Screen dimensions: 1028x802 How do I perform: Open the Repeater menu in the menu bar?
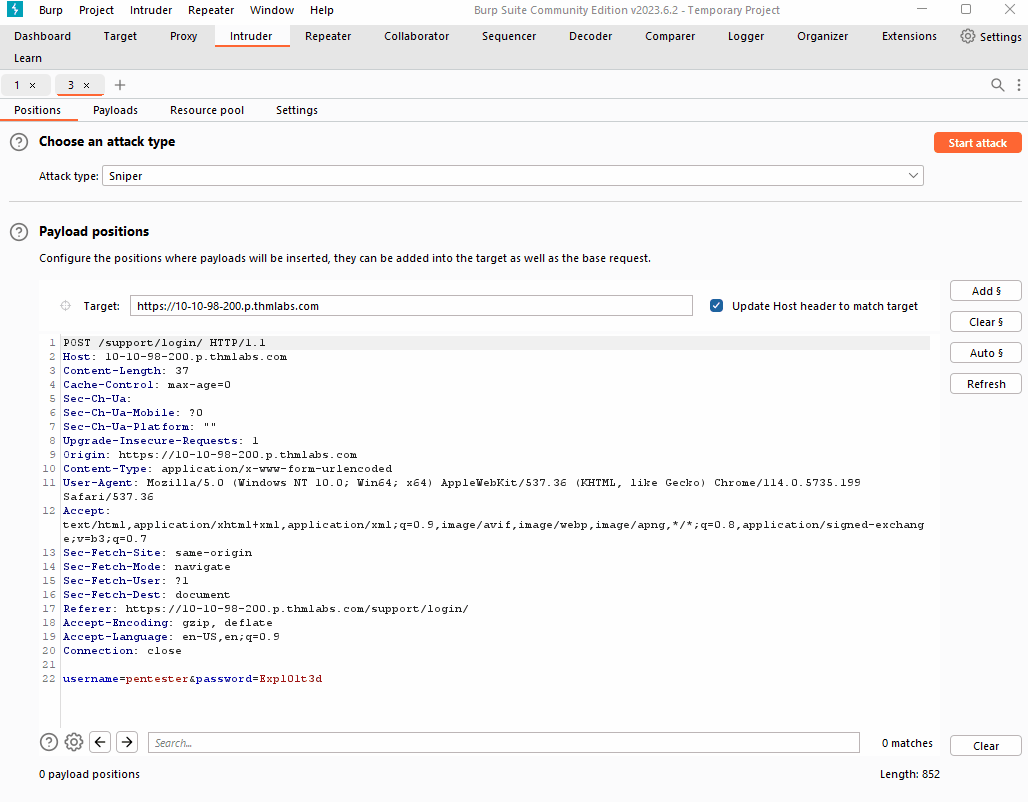point(210,10)
